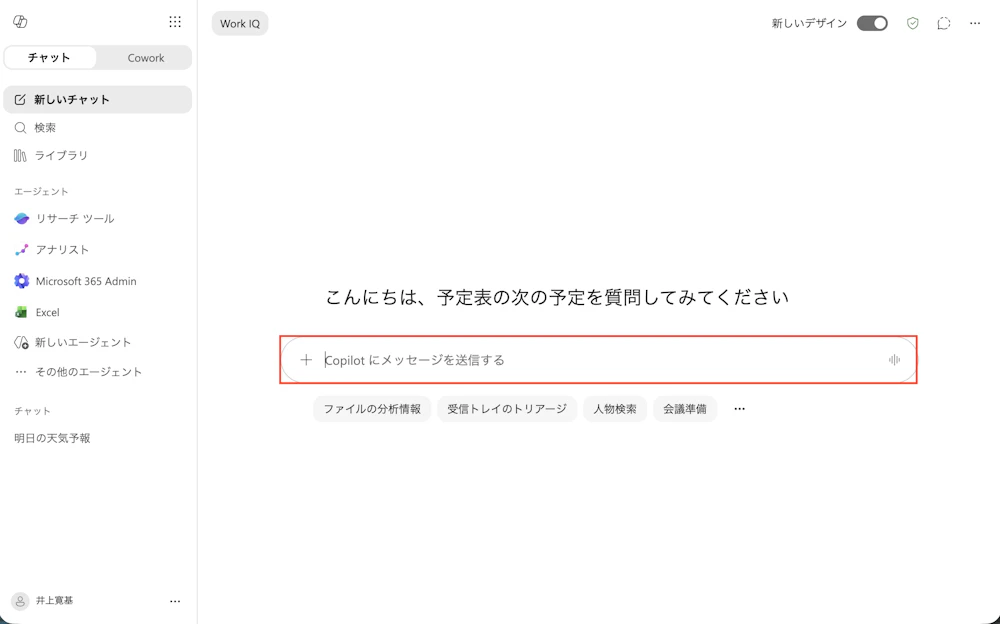Select the 会議準備 suggestion
Screen dimensions: 1000x624
685,409
